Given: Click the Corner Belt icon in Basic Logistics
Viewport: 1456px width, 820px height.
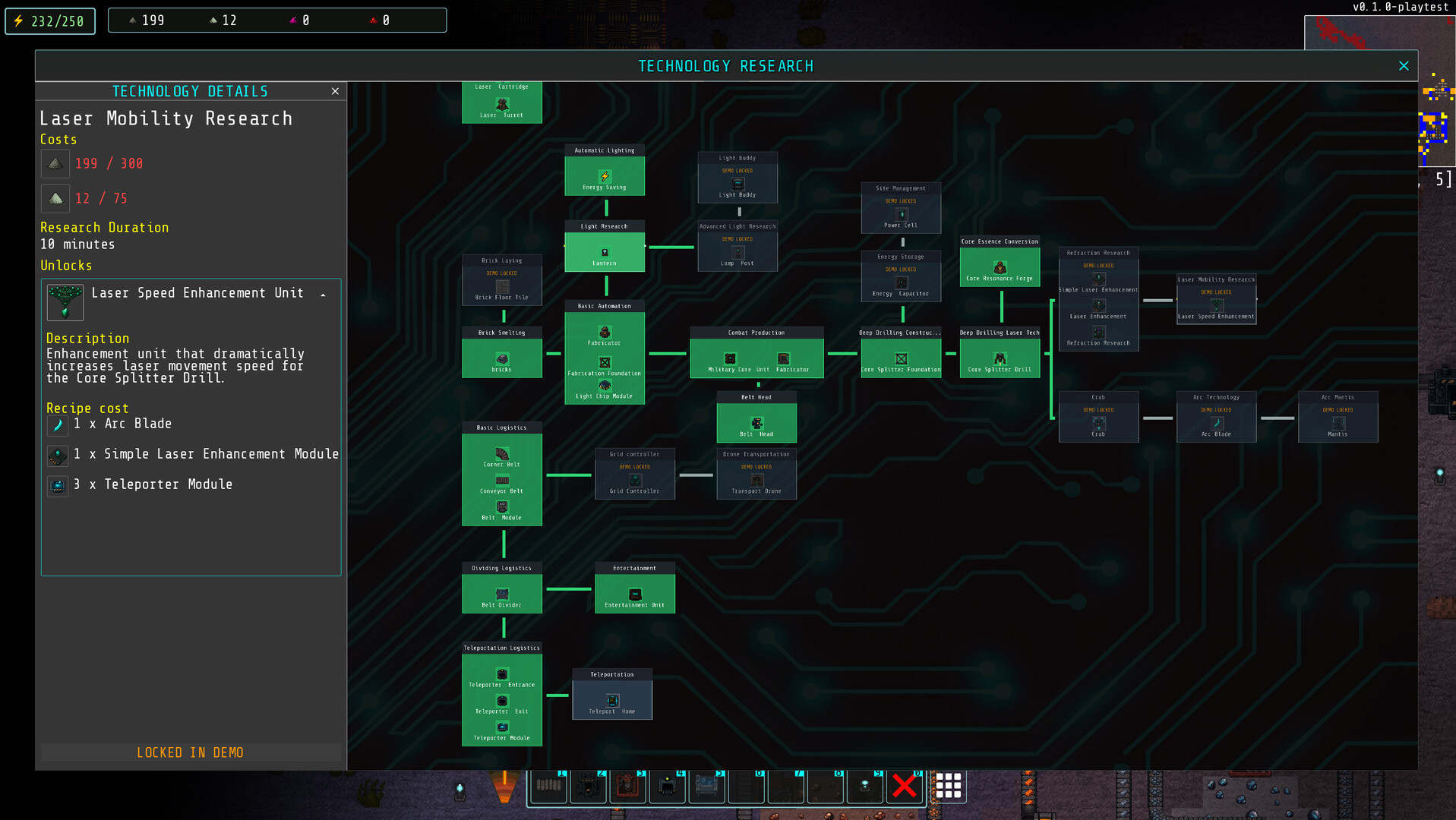Looking at the screenshot, I should coord(501,456).
